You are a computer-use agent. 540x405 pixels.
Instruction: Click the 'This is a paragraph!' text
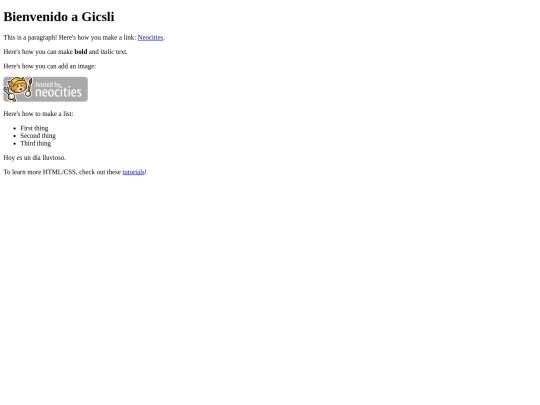click(30, 38)
